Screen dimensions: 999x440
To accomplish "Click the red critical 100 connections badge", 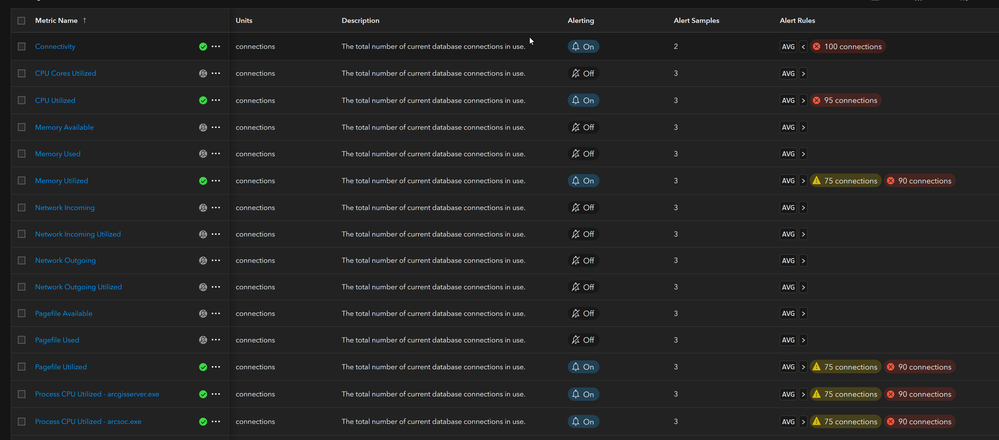I will click(847, 47).
